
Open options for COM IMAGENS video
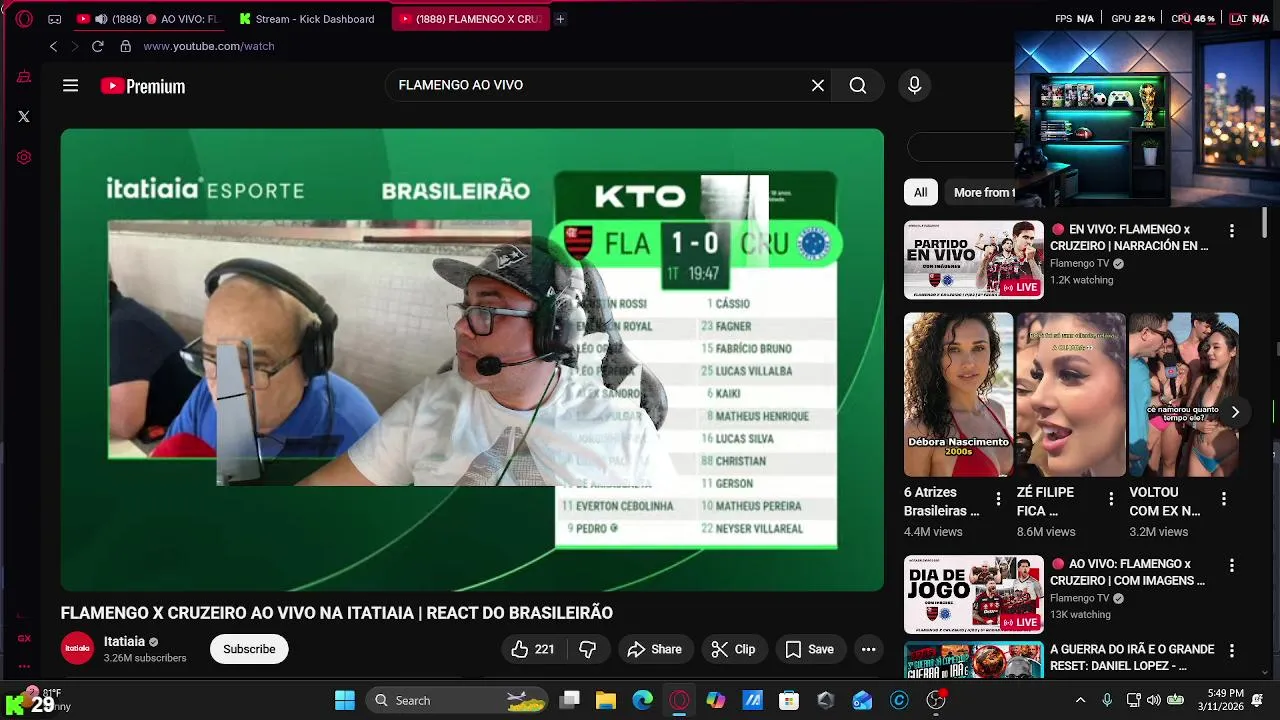tap(1232, 566)
